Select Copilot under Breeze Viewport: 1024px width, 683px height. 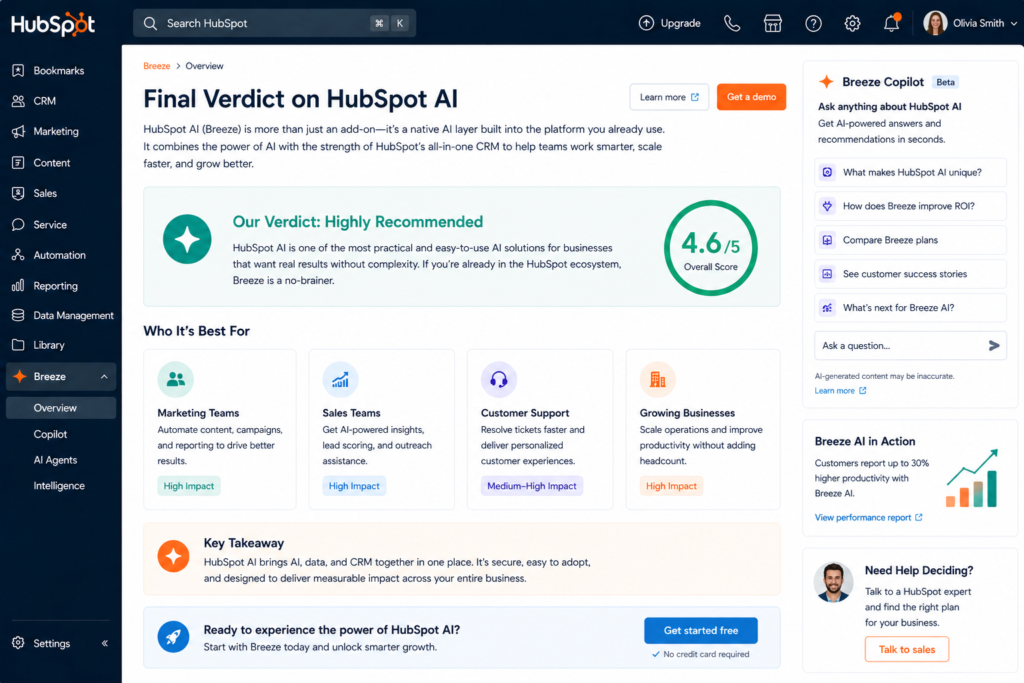(x=50, y=434)
